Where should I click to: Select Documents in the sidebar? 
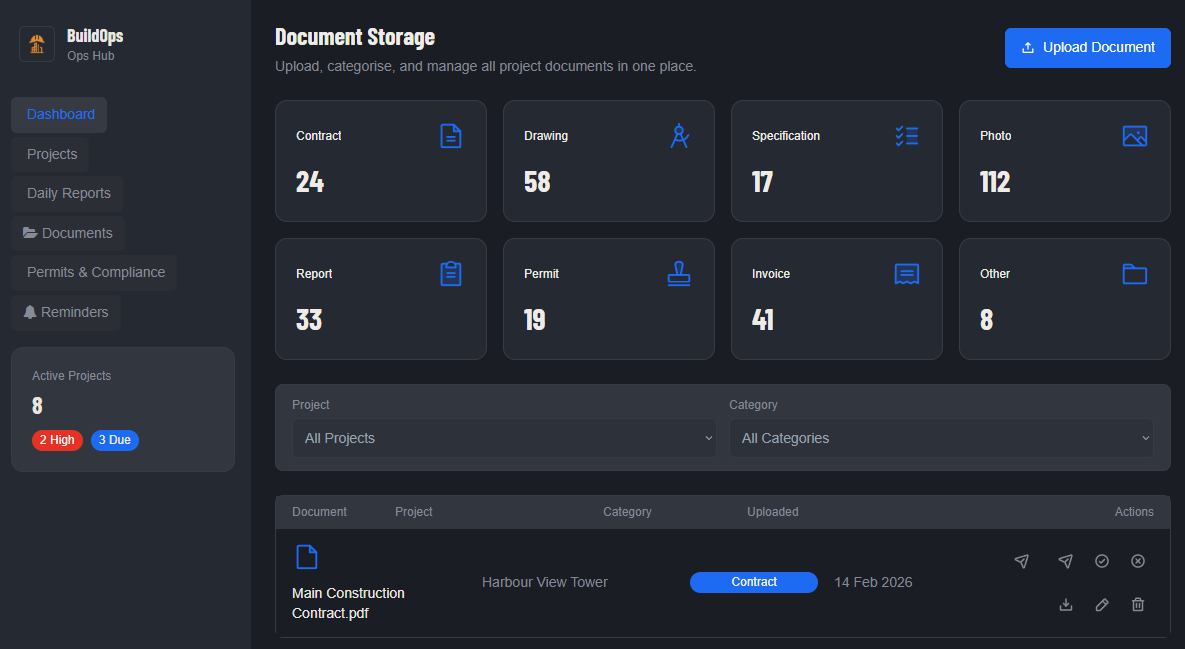tap(68, 233)
